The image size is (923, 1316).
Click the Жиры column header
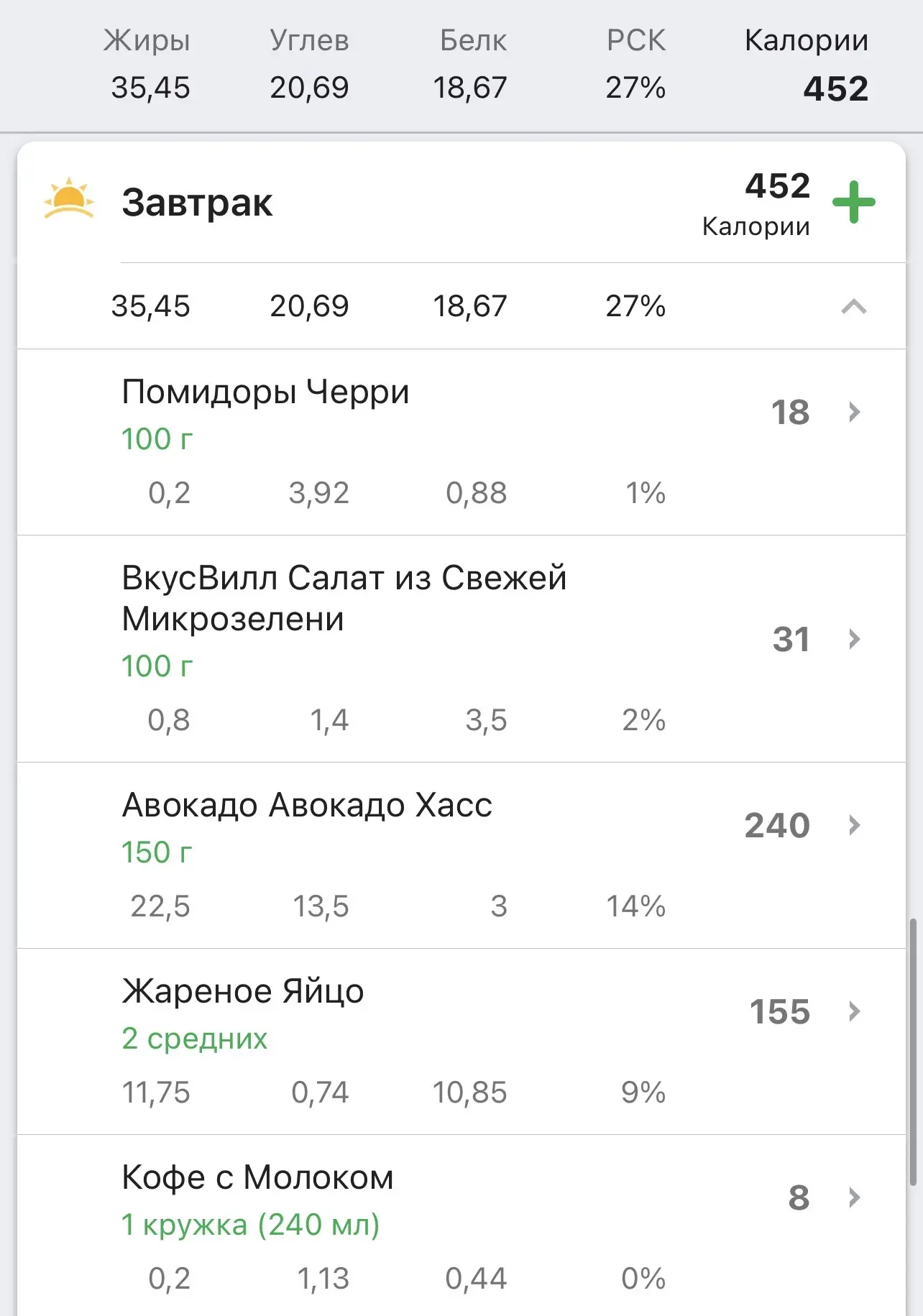tap(148, 41)
